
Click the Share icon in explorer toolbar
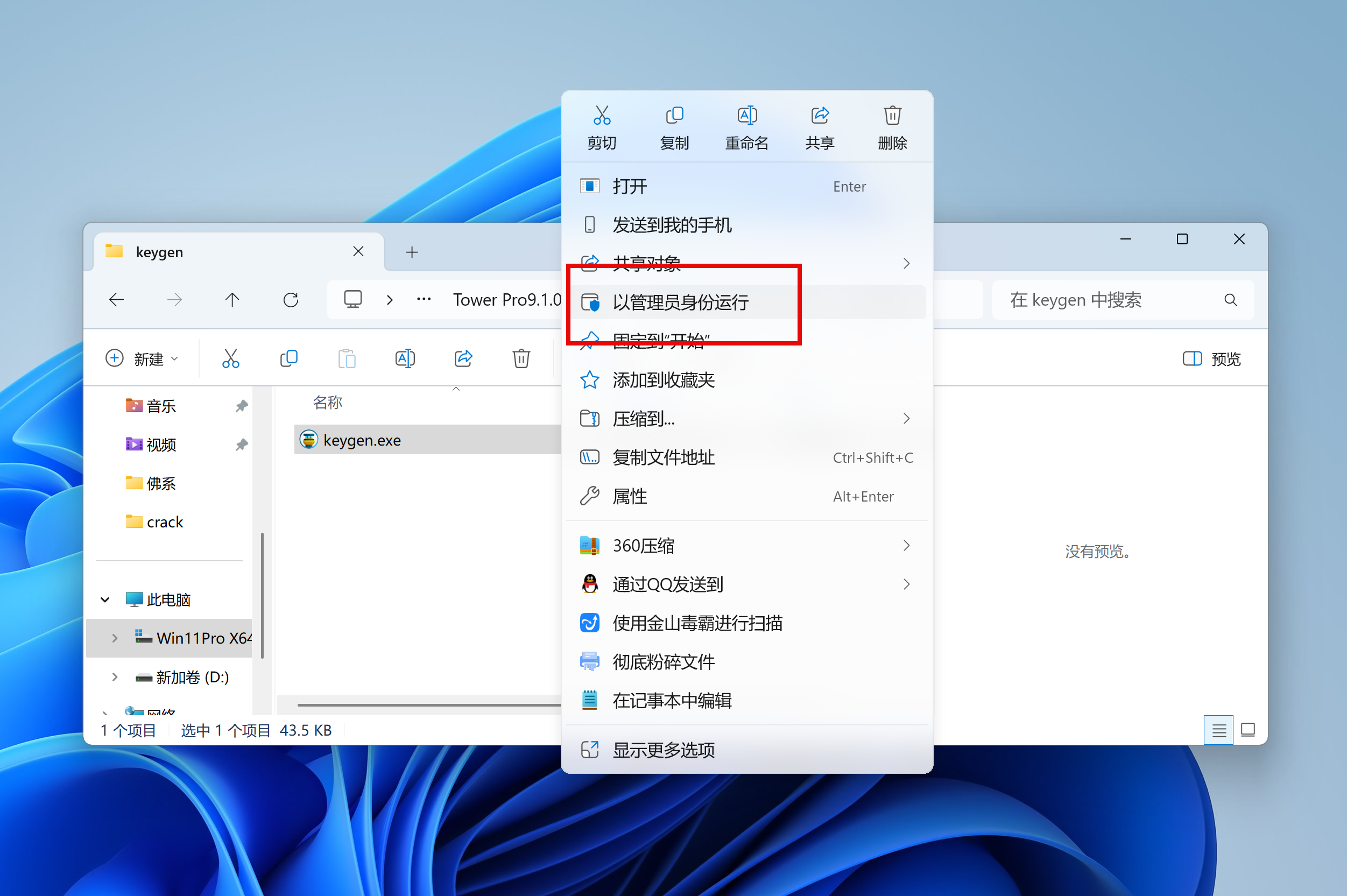click(463, 359)
